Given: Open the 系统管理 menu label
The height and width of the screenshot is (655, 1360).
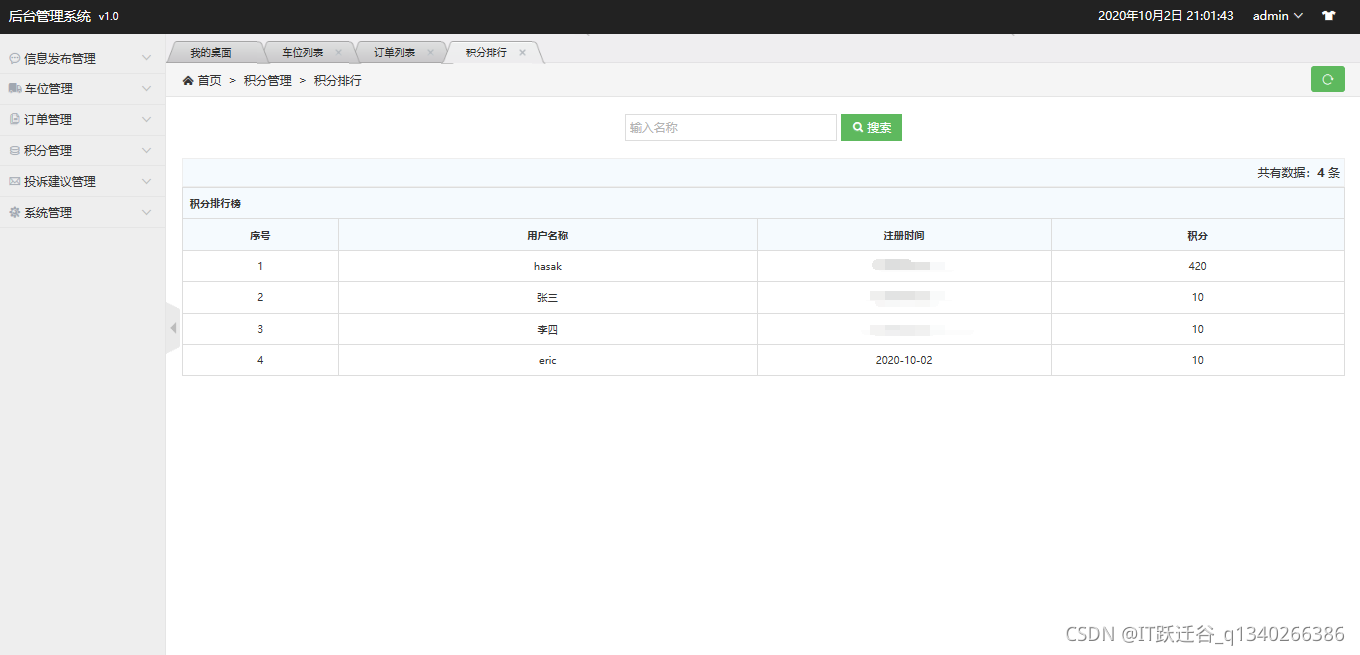Looking at the screenshot, I should pyautogui.click(x=48, y=213).
